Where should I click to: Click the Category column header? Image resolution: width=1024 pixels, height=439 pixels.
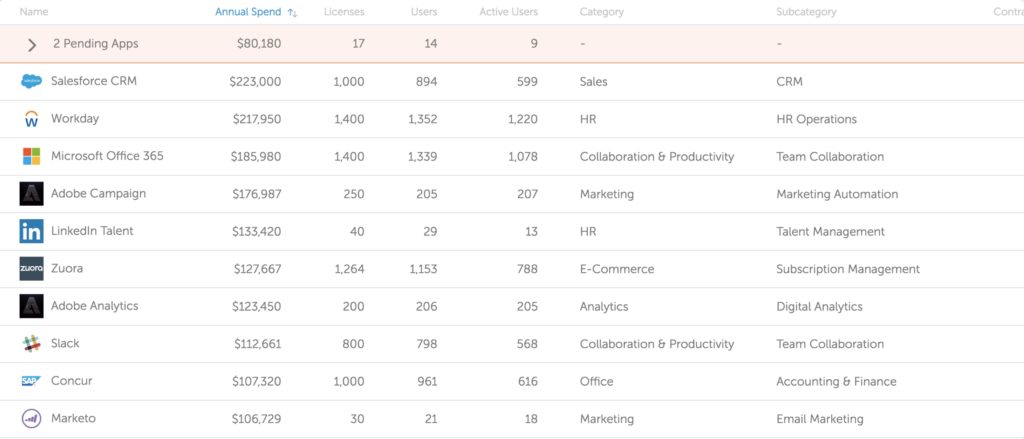coord(601,12)
